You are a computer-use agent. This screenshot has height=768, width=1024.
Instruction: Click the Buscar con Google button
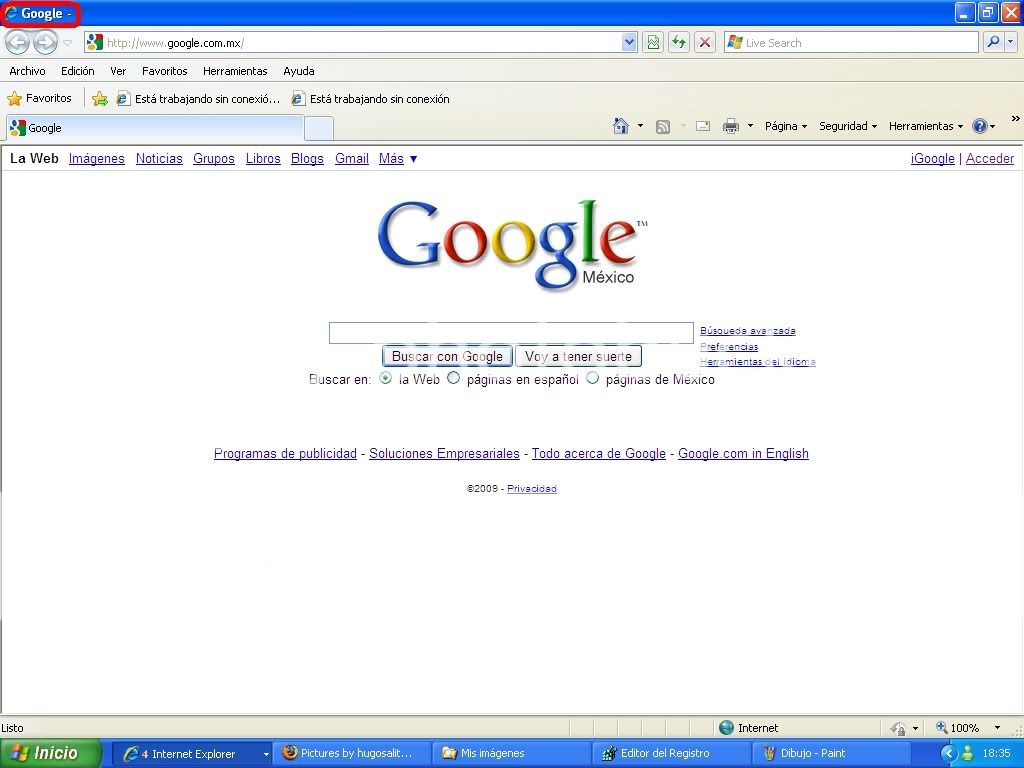tap(447, 357)
